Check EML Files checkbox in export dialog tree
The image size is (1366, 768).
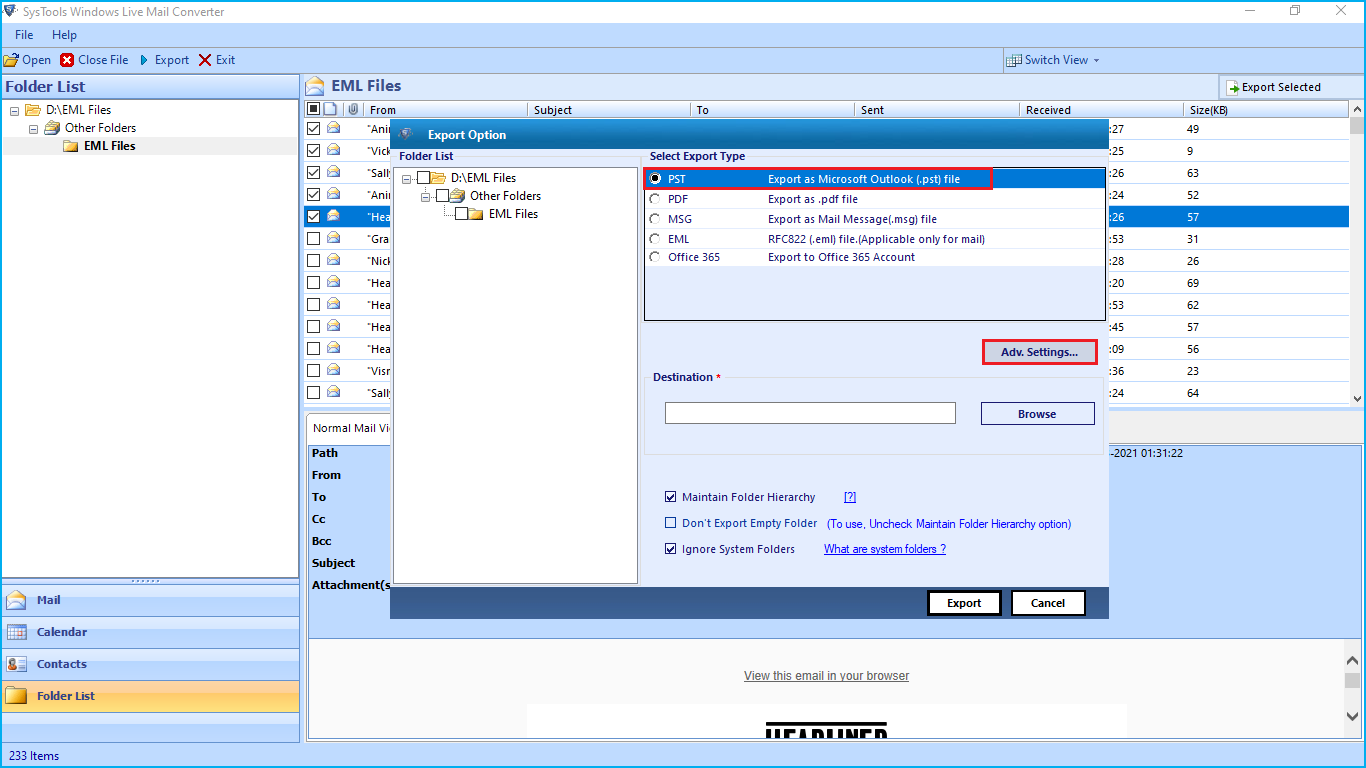(x=461, y=214)
